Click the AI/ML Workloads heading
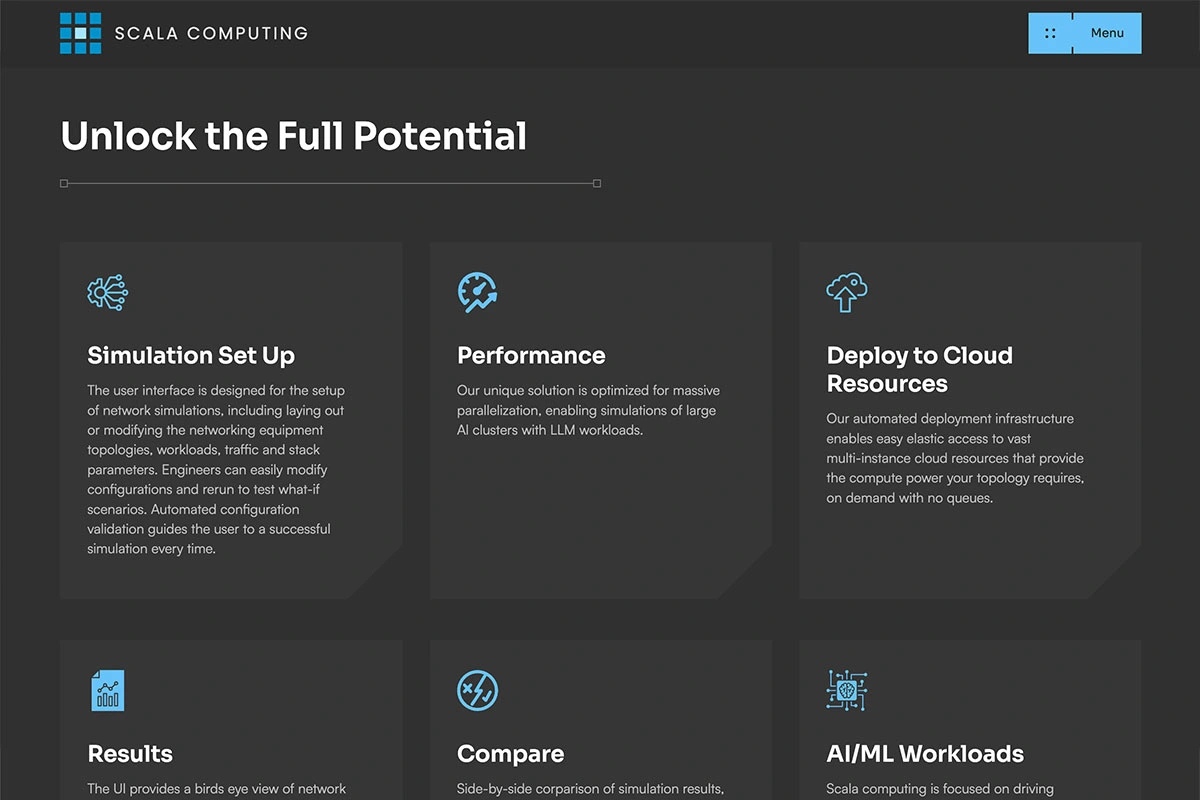 coord(925,754)
